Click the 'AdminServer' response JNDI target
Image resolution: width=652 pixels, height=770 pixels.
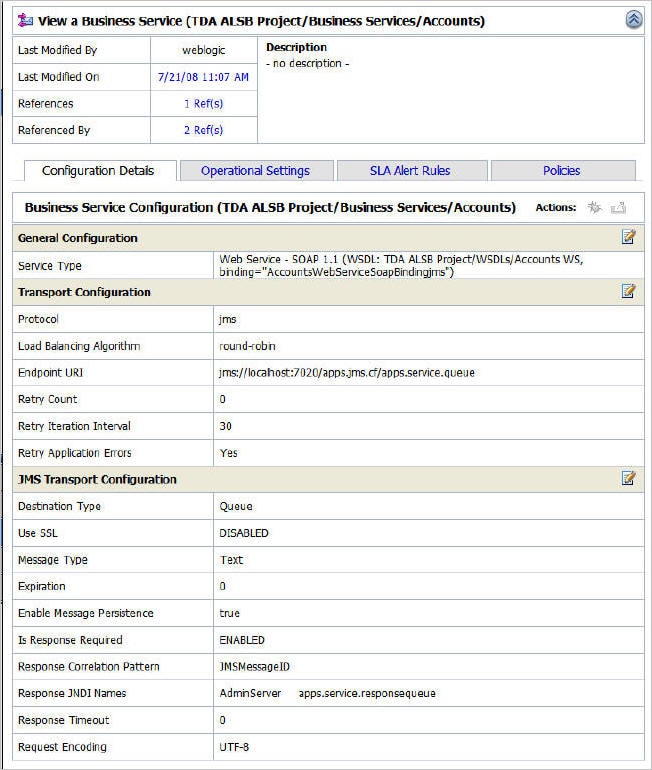[250, 693]
